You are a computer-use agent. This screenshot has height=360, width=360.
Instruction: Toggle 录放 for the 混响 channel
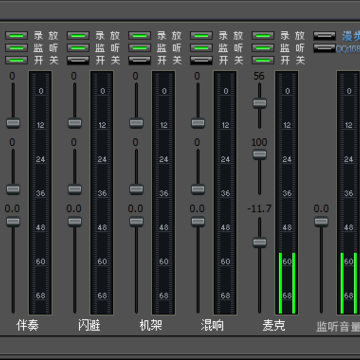[201, 36]
